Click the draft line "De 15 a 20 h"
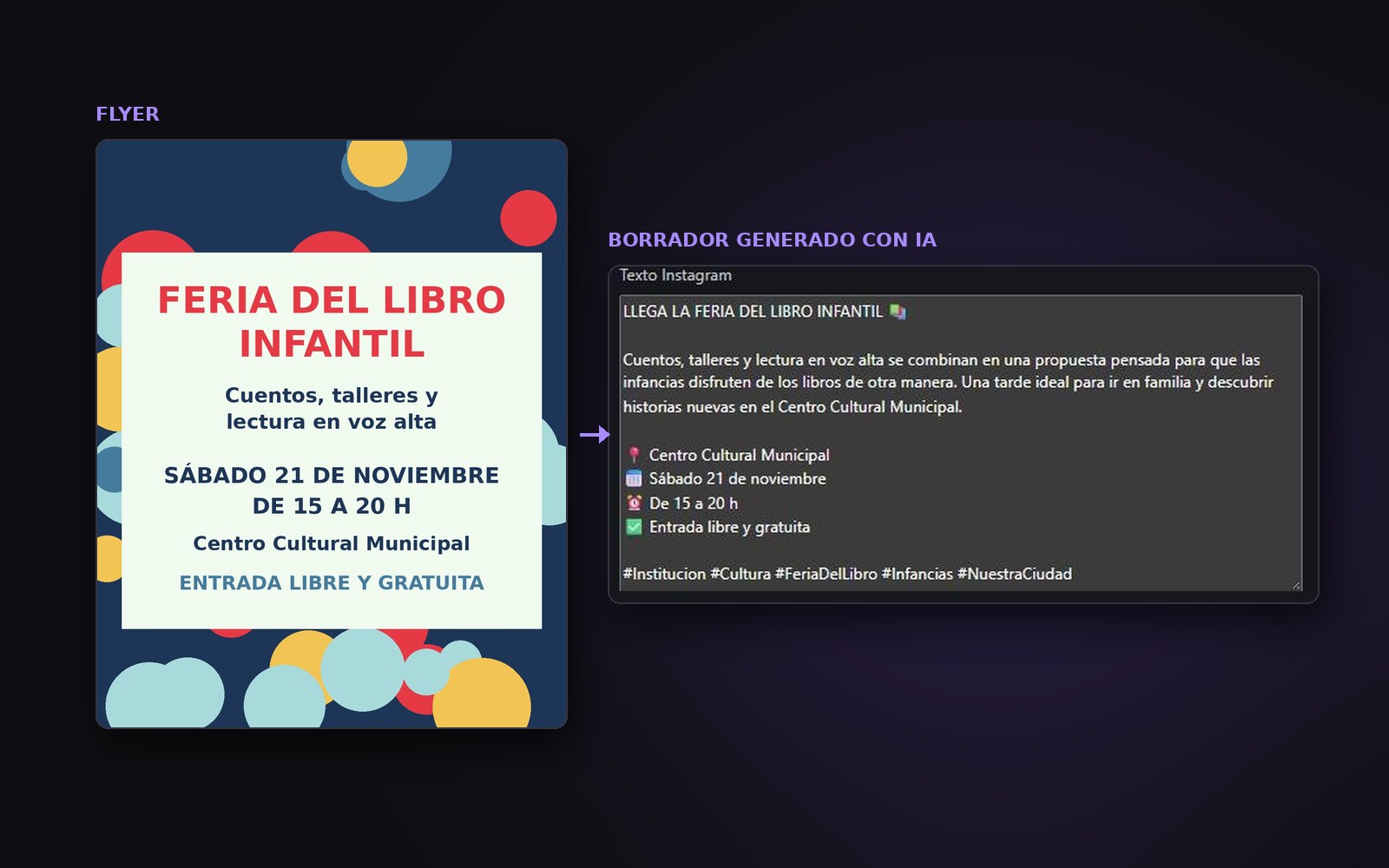Viewport: 1389px width, 868px height. 694,503
